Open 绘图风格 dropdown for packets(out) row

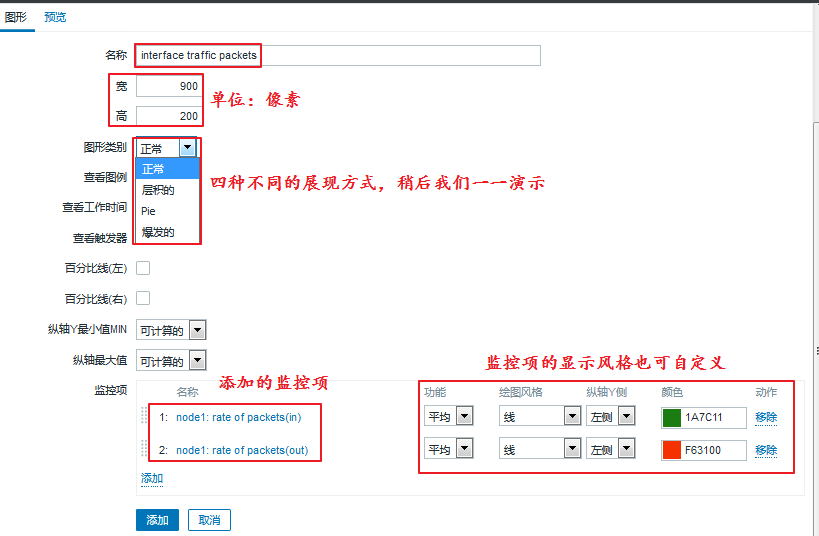point(540,449)
